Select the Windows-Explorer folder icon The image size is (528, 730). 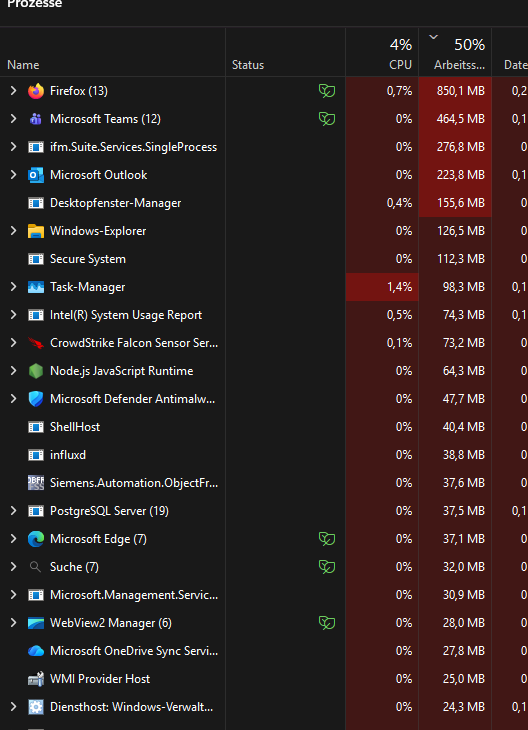tap(36, 231)
